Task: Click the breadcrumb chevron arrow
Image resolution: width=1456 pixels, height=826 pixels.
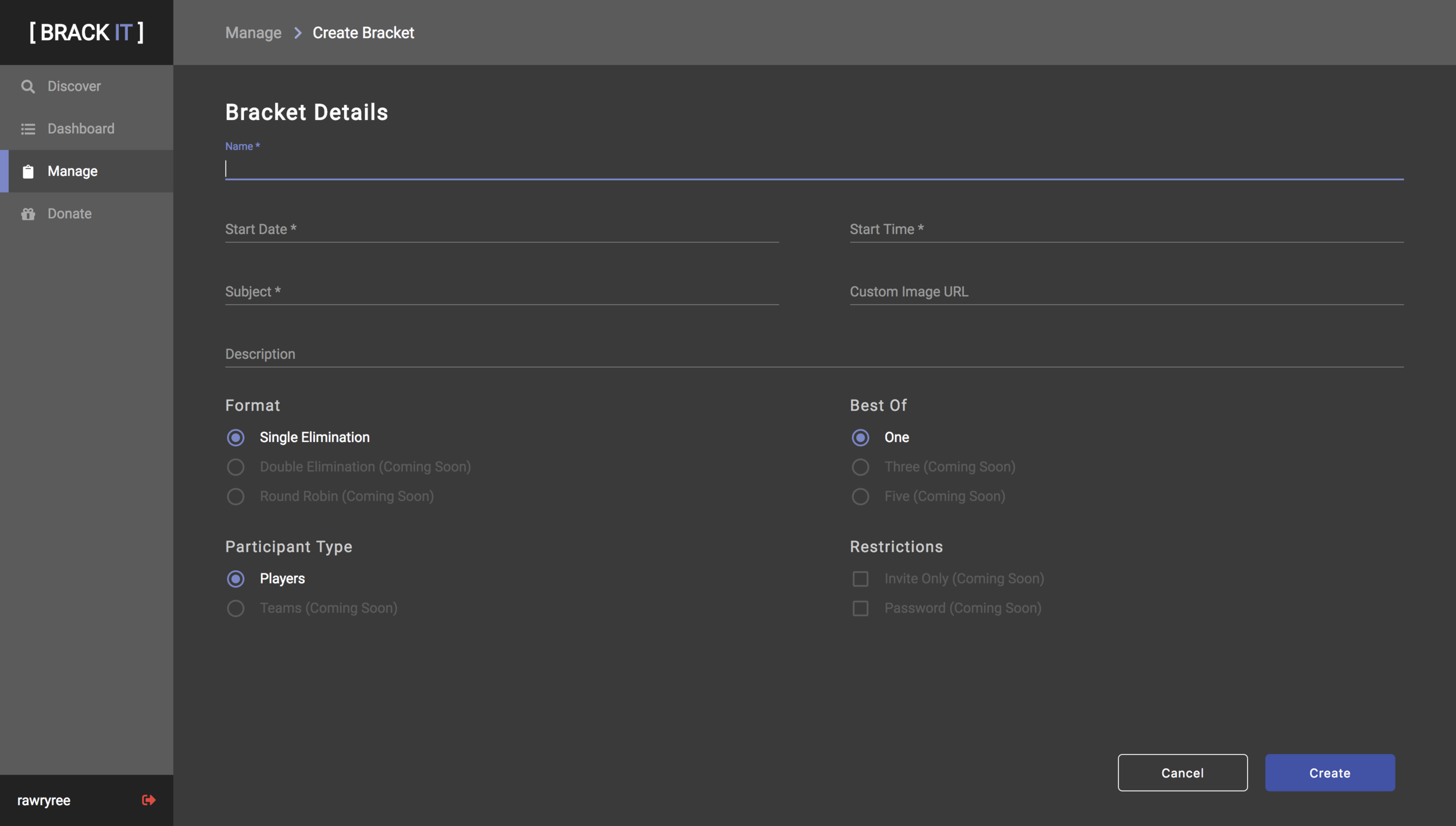Action: (x=298, y=33)
